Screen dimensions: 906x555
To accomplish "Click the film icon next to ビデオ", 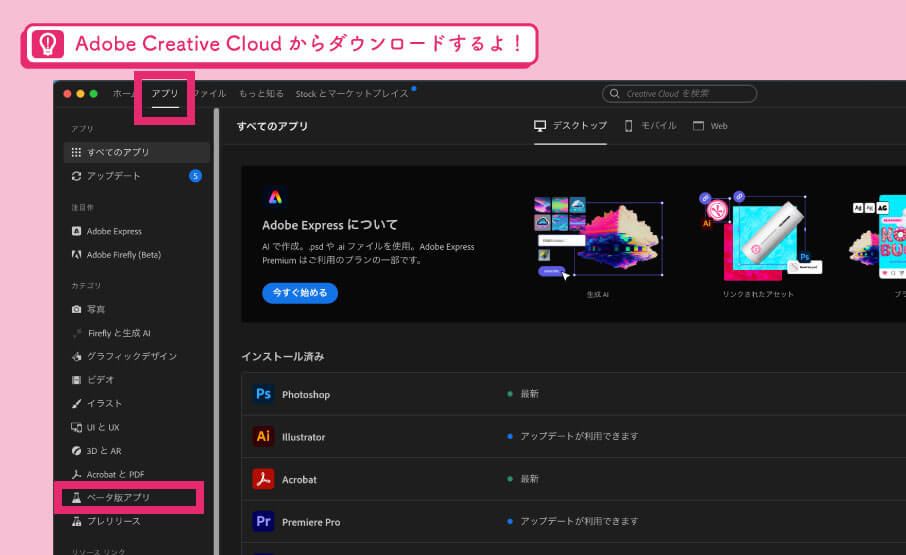I will tap(76, 380).
